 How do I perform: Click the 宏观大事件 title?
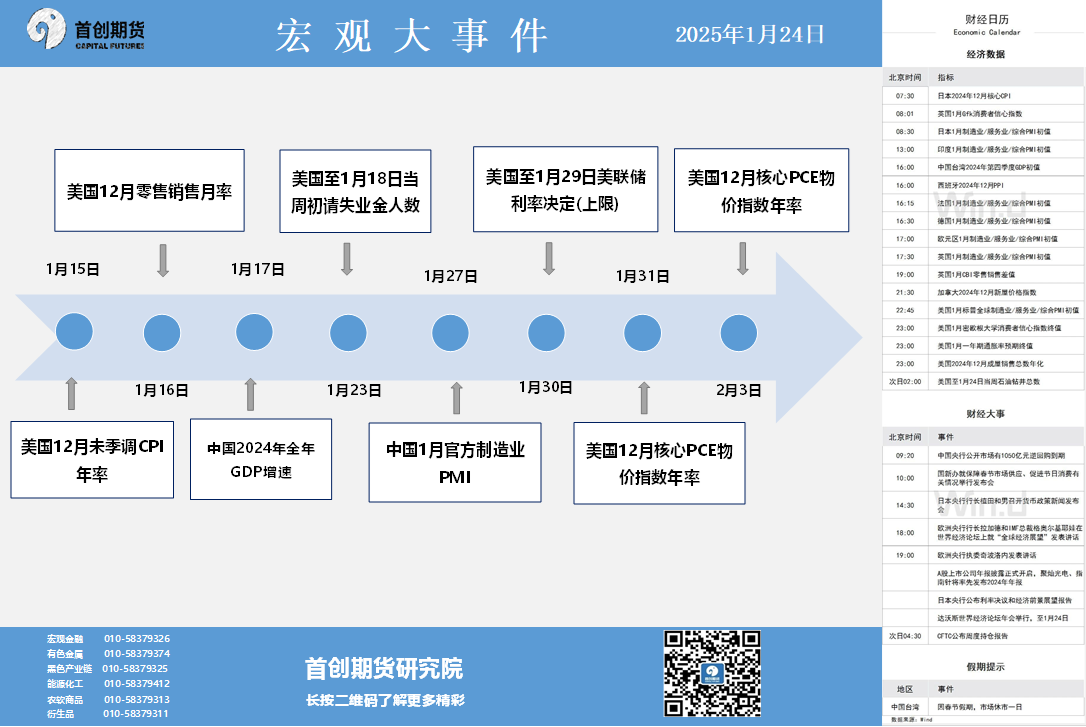point(412,35)
